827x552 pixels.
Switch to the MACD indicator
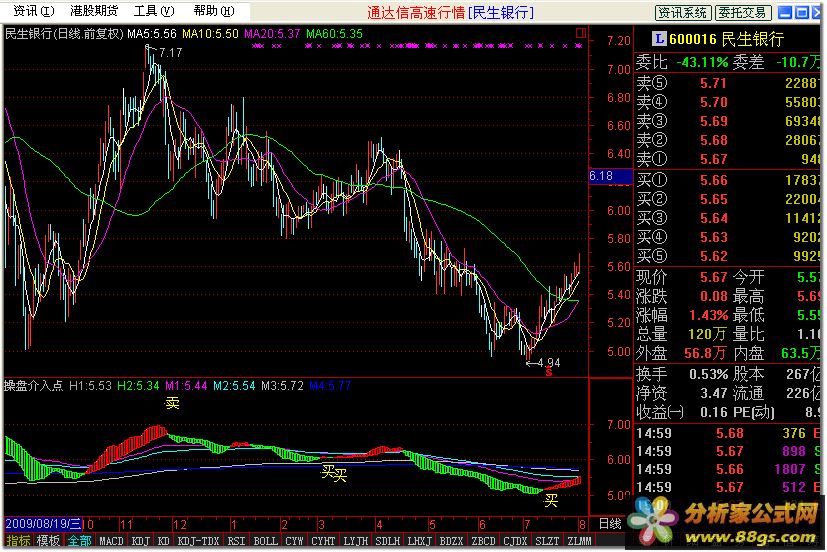pyautogui.click(x=111, y=540)
